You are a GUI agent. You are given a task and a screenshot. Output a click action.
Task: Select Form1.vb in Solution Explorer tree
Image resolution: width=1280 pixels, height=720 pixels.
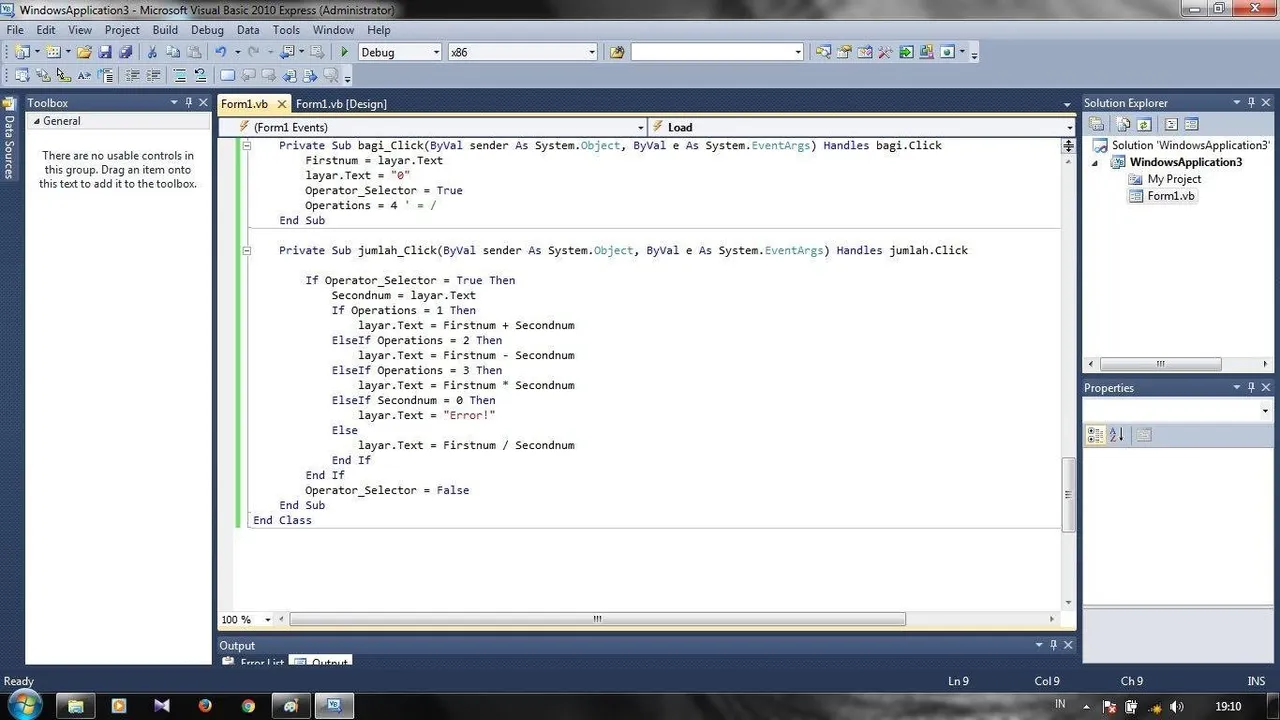[1170, 196]
